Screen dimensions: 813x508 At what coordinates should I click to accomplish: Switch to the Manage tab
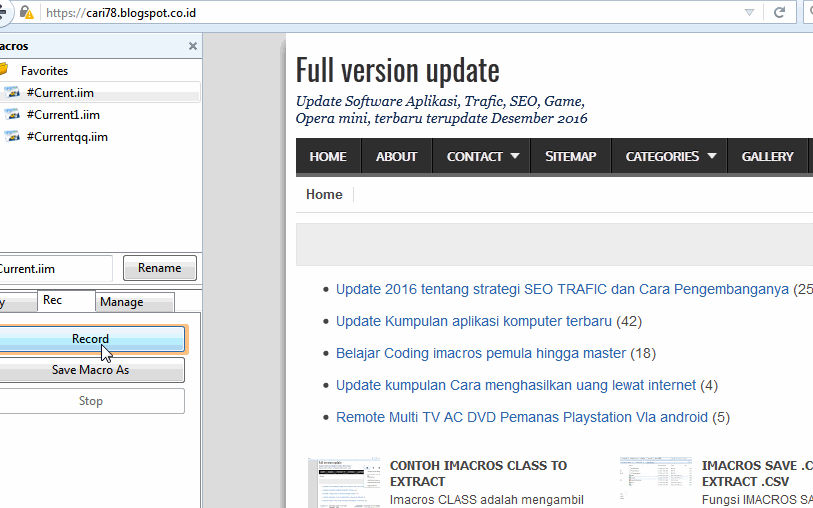coord(135,302)
